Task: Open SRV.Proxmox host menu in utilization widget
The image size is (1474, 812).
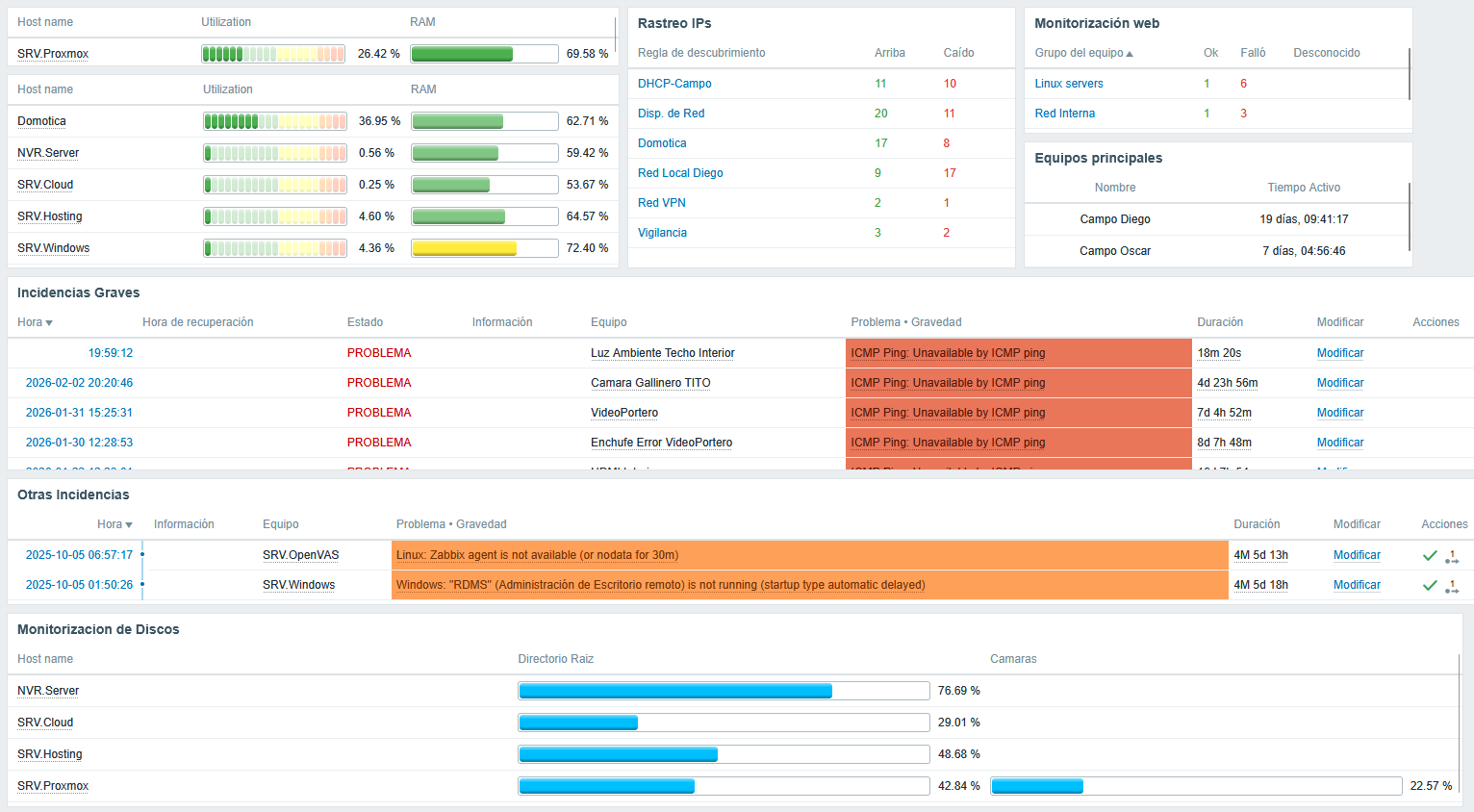Action: tap(53, 54)
